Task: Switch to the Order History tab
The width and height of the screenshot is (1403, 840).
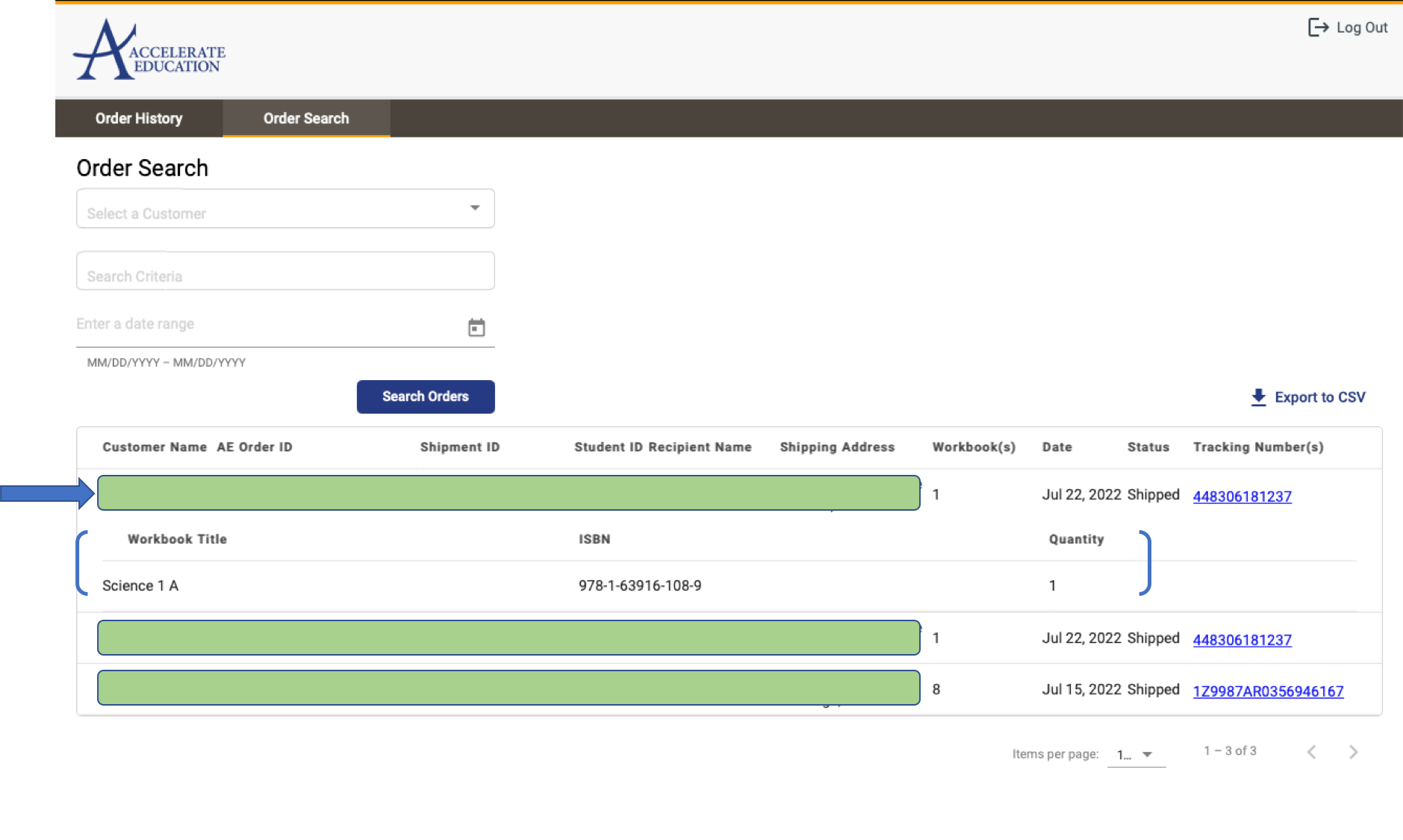Action: (x=139, y=118)
